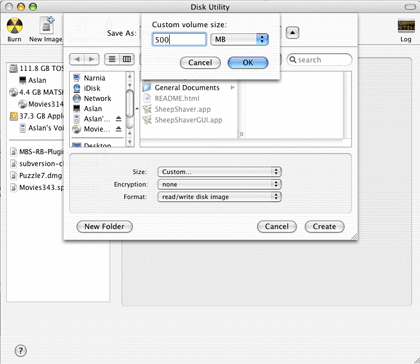Open Aslan drive in the save sidebar
Image resolution: width=420 pixels, height=364 pixels.
88,109
